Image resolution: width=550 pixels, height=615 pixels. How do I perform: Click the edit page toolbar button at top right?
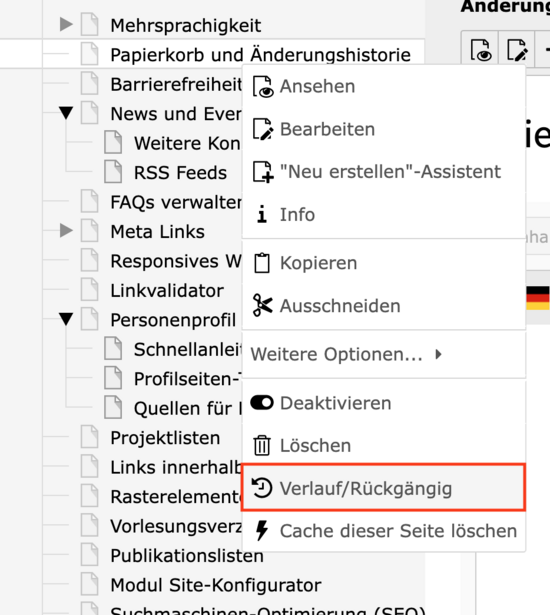pos(516,50)
